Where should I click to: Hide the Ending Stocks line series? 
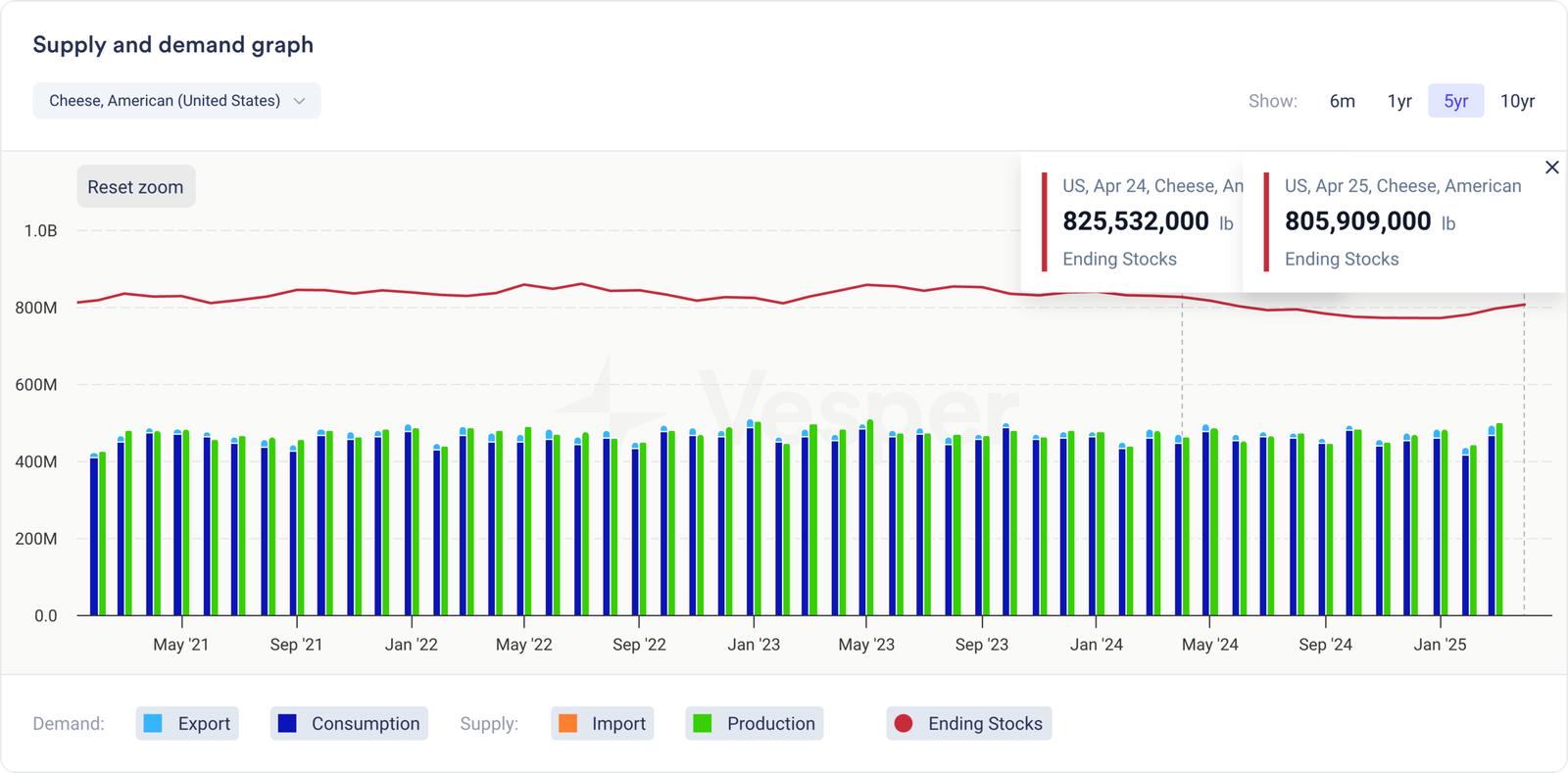pos(984,724)
